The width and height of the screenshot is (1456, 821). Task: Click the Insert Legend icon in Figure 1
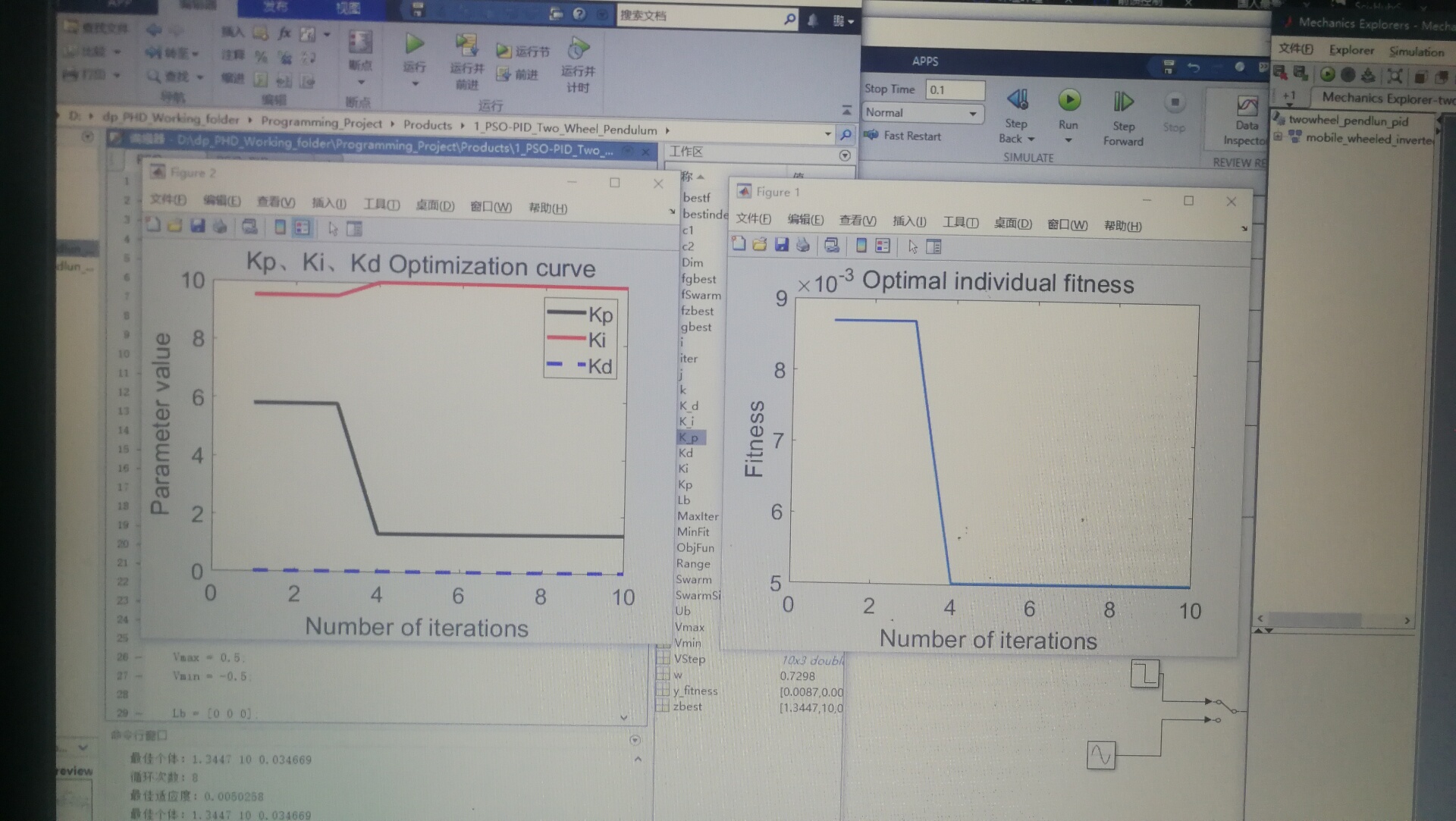(x=883, y=246)
